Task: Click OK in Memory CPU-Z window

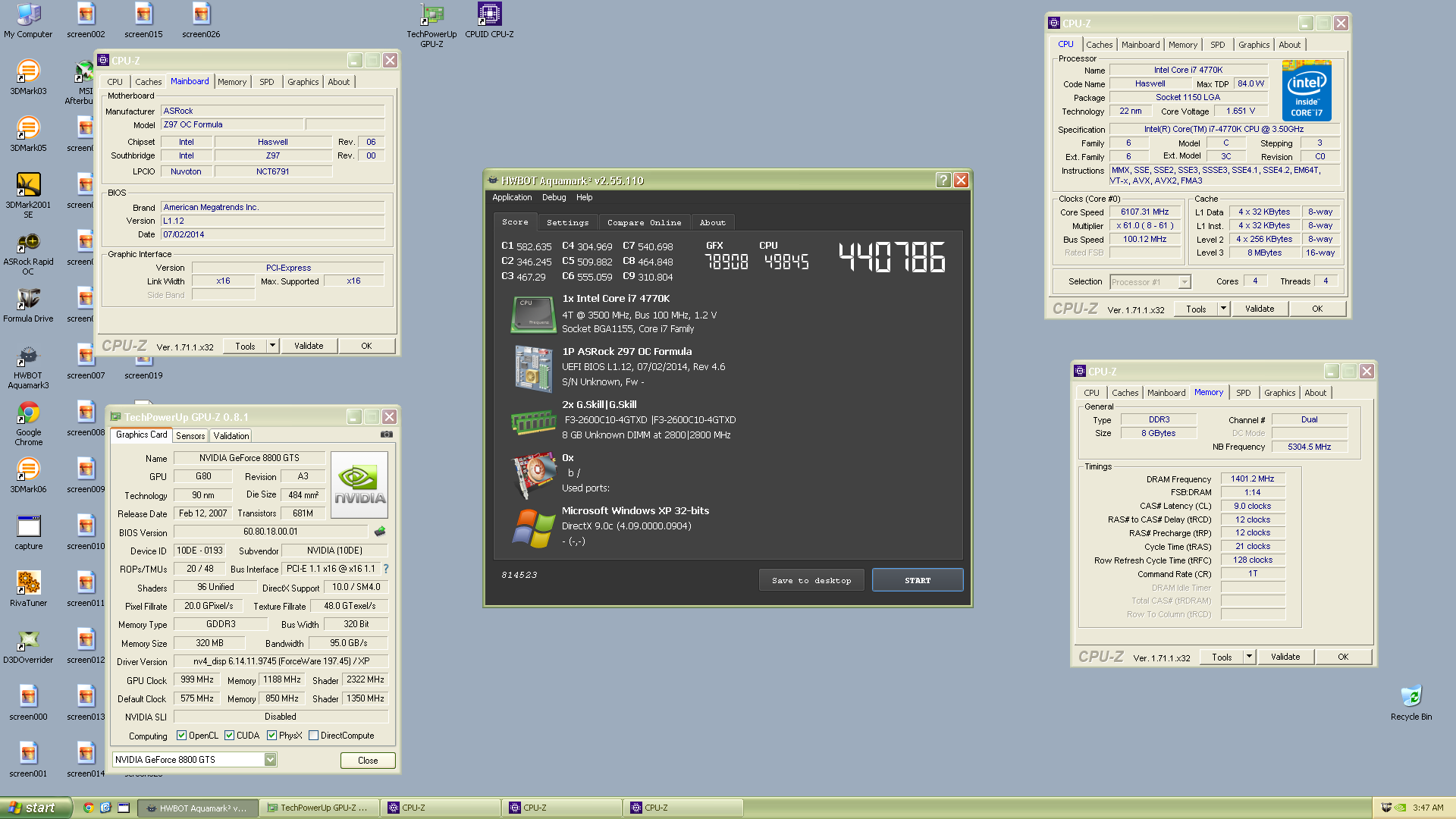Action: [1343, 657]
